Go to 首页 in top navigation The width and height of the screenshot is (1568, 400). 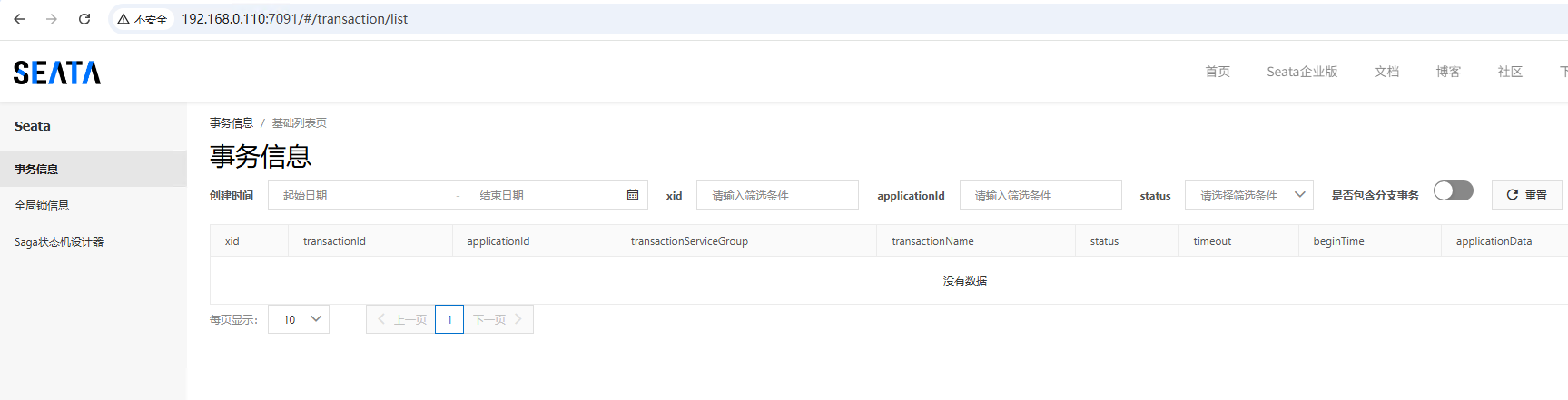[x=1218, y=72]
